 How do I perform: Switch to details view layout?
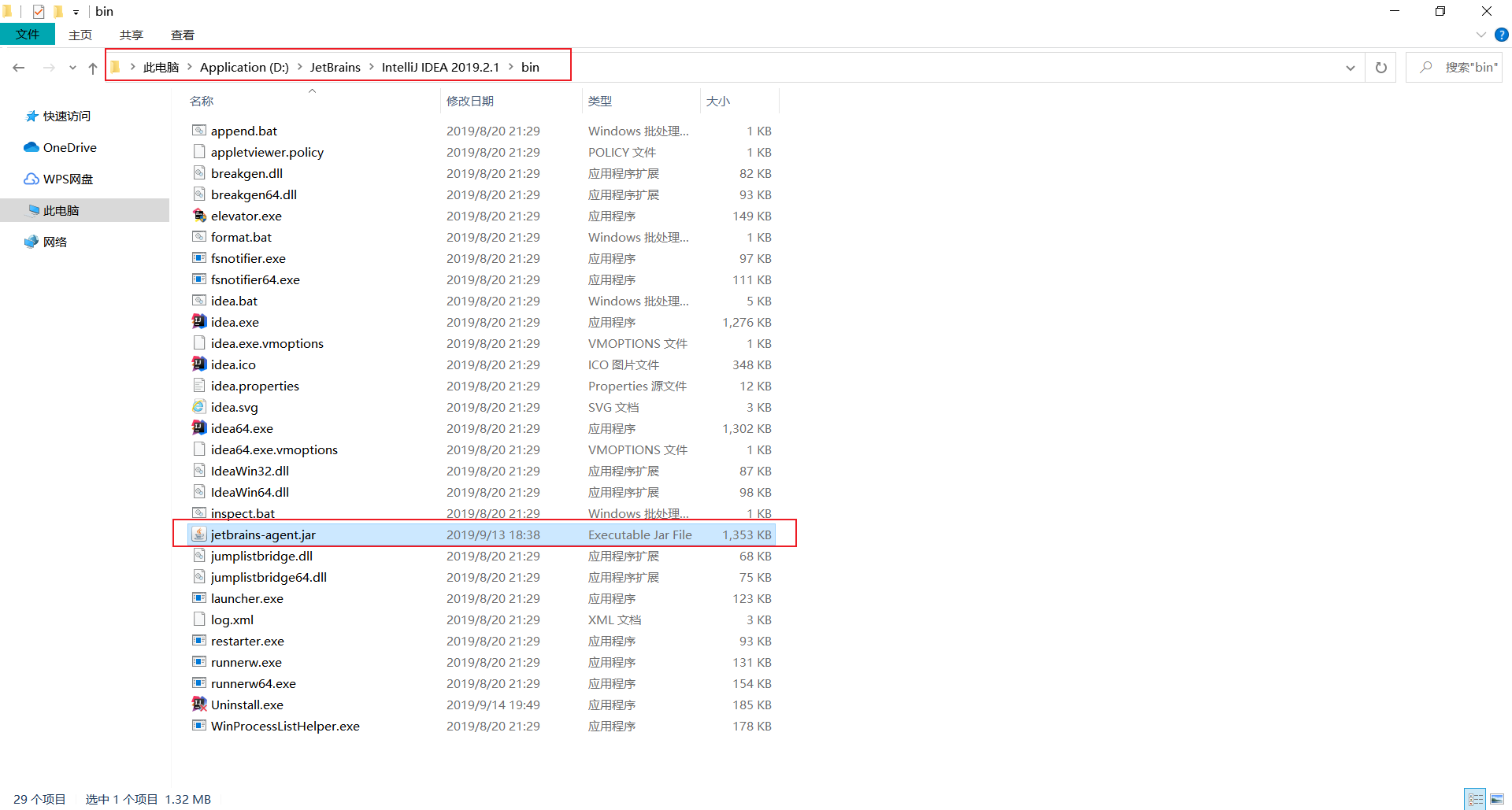click(x=1475, y=799)
